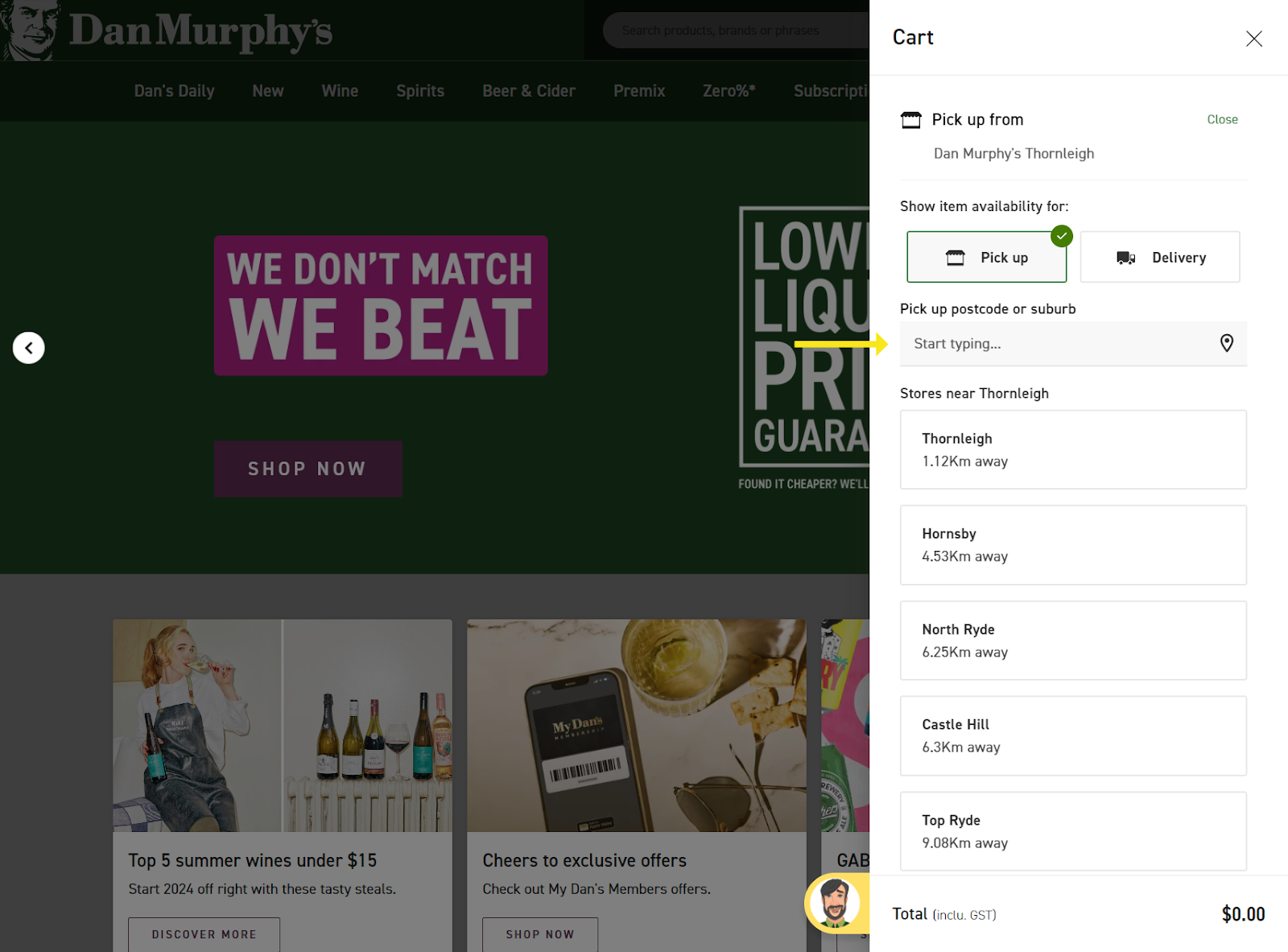Collapse store picker via Close link

pyautogui.click(x=1222, y=119)
